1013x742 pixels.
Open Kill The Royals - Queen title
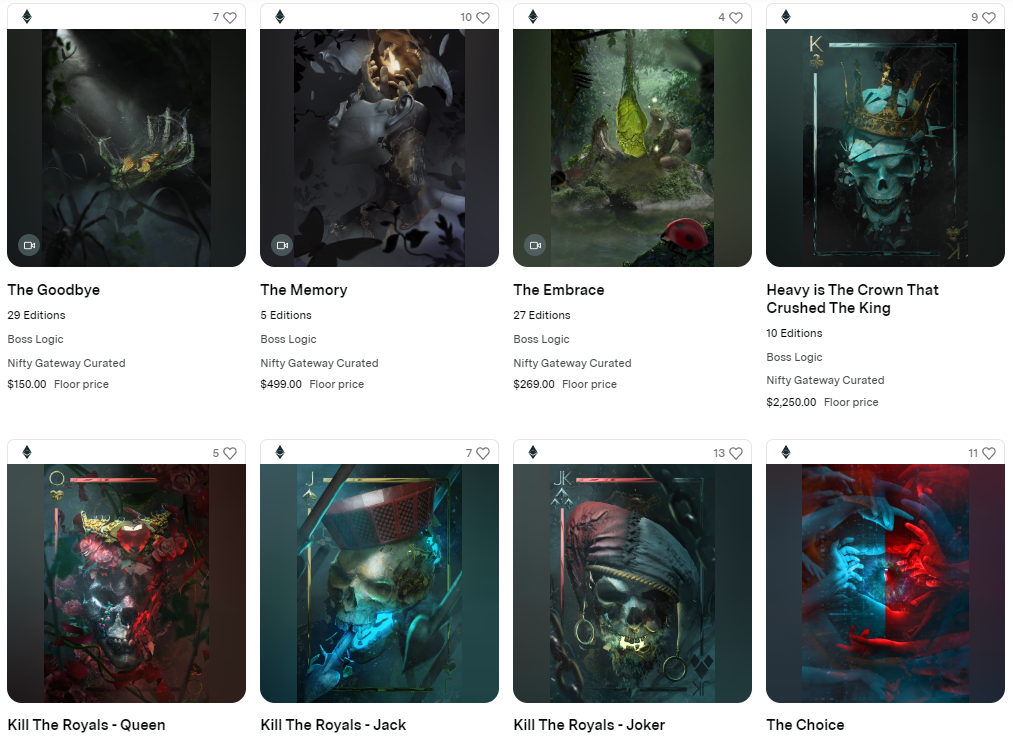pos(87,725)
